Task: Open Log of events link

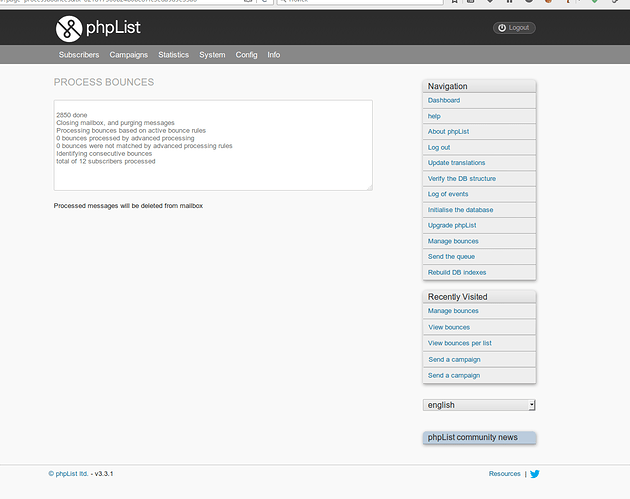Action: (448, 194)
